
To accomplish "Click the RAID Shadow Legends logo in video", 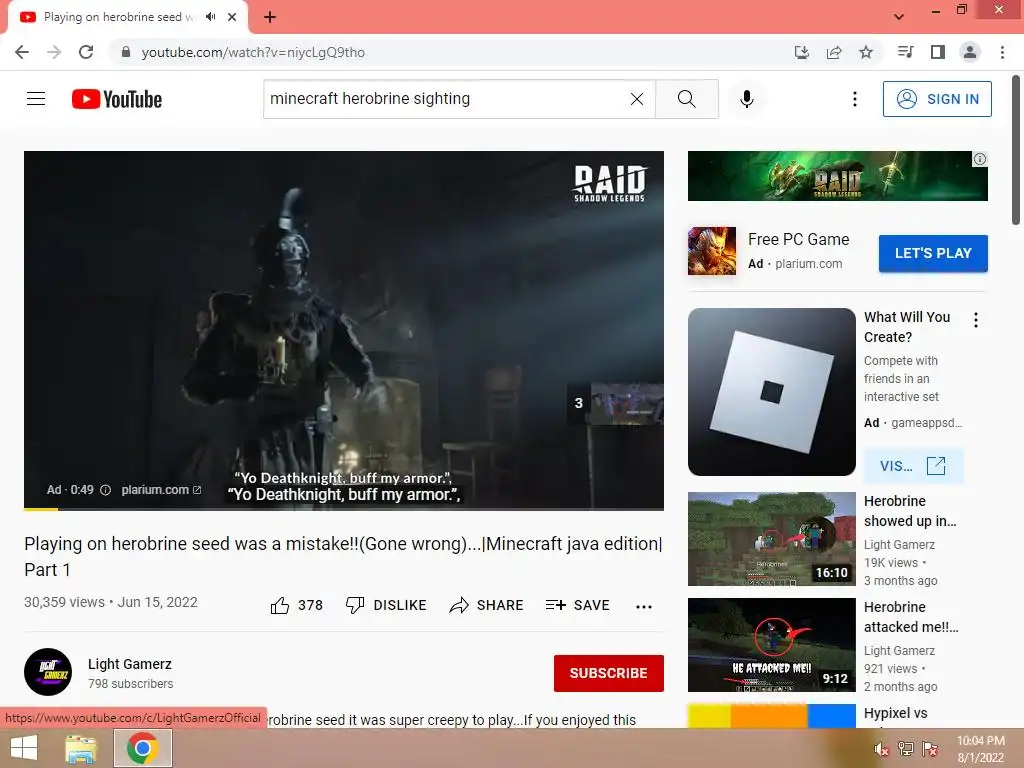I will point(609,183).
